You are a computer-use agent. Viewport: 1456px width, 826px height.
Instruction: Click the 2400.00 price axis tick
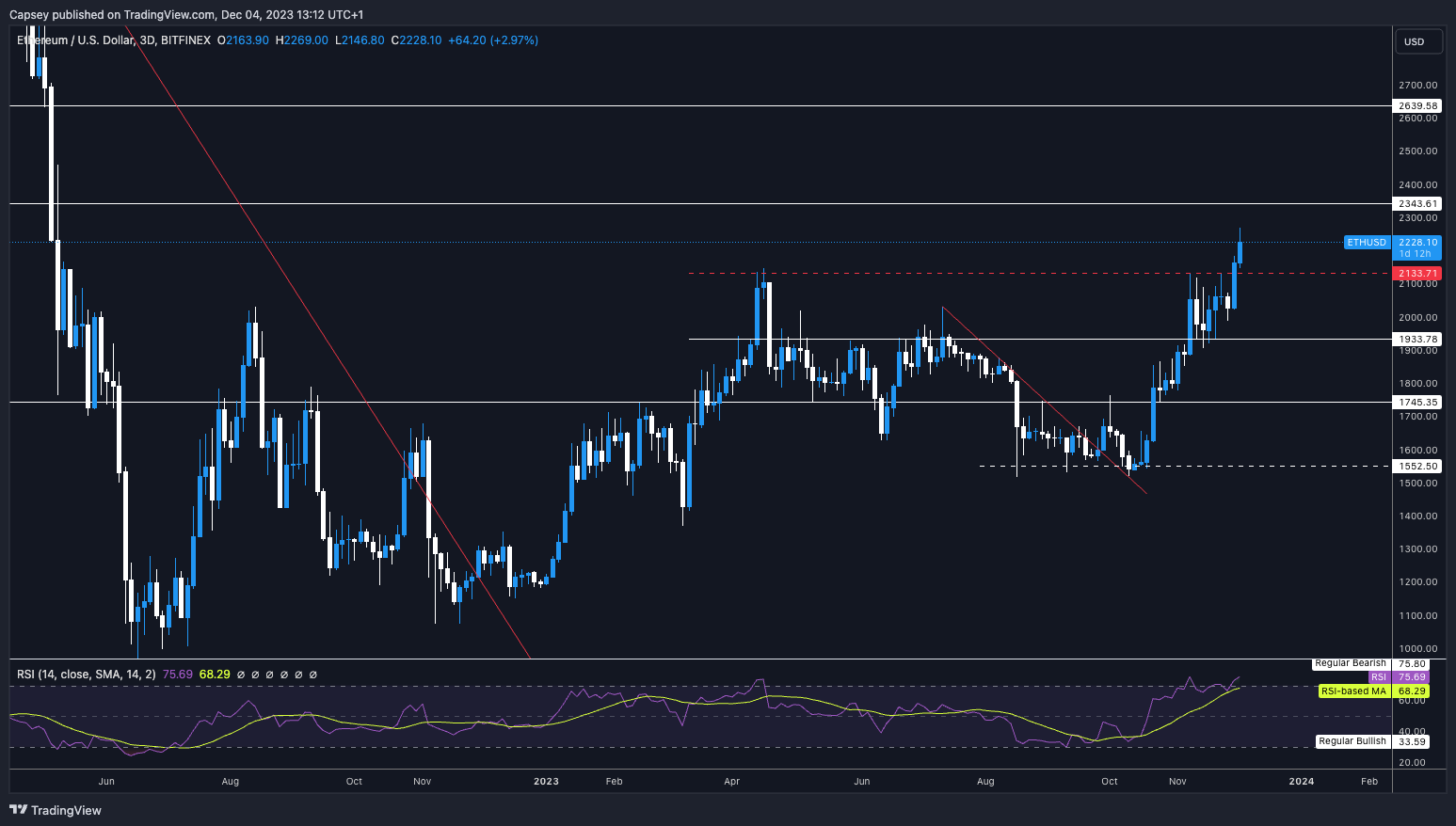[x=1417, y=184]
